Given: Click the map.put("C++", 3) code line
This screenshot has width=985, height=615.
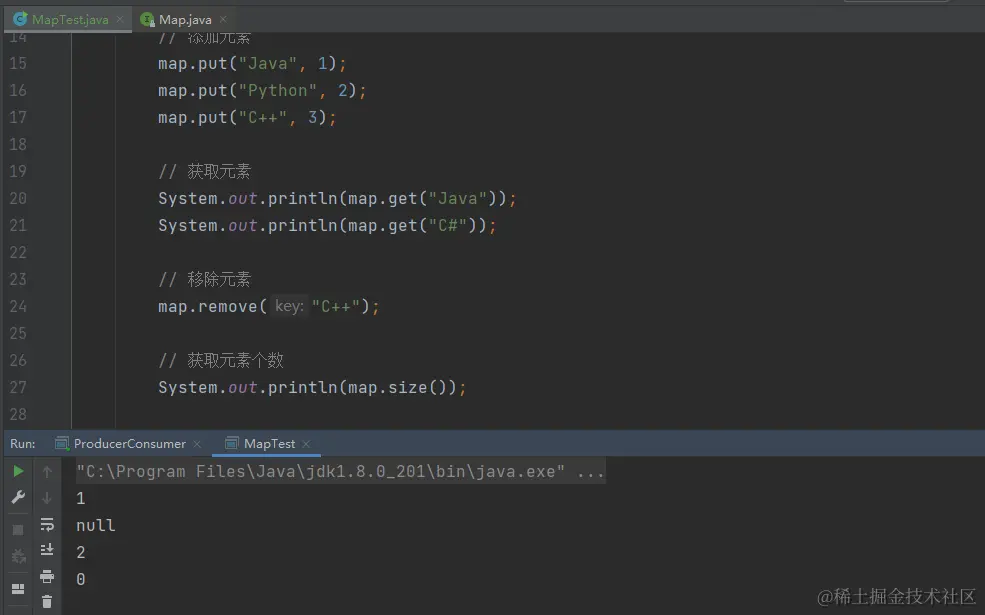Looking at the screenshot, I should [247, 117].
